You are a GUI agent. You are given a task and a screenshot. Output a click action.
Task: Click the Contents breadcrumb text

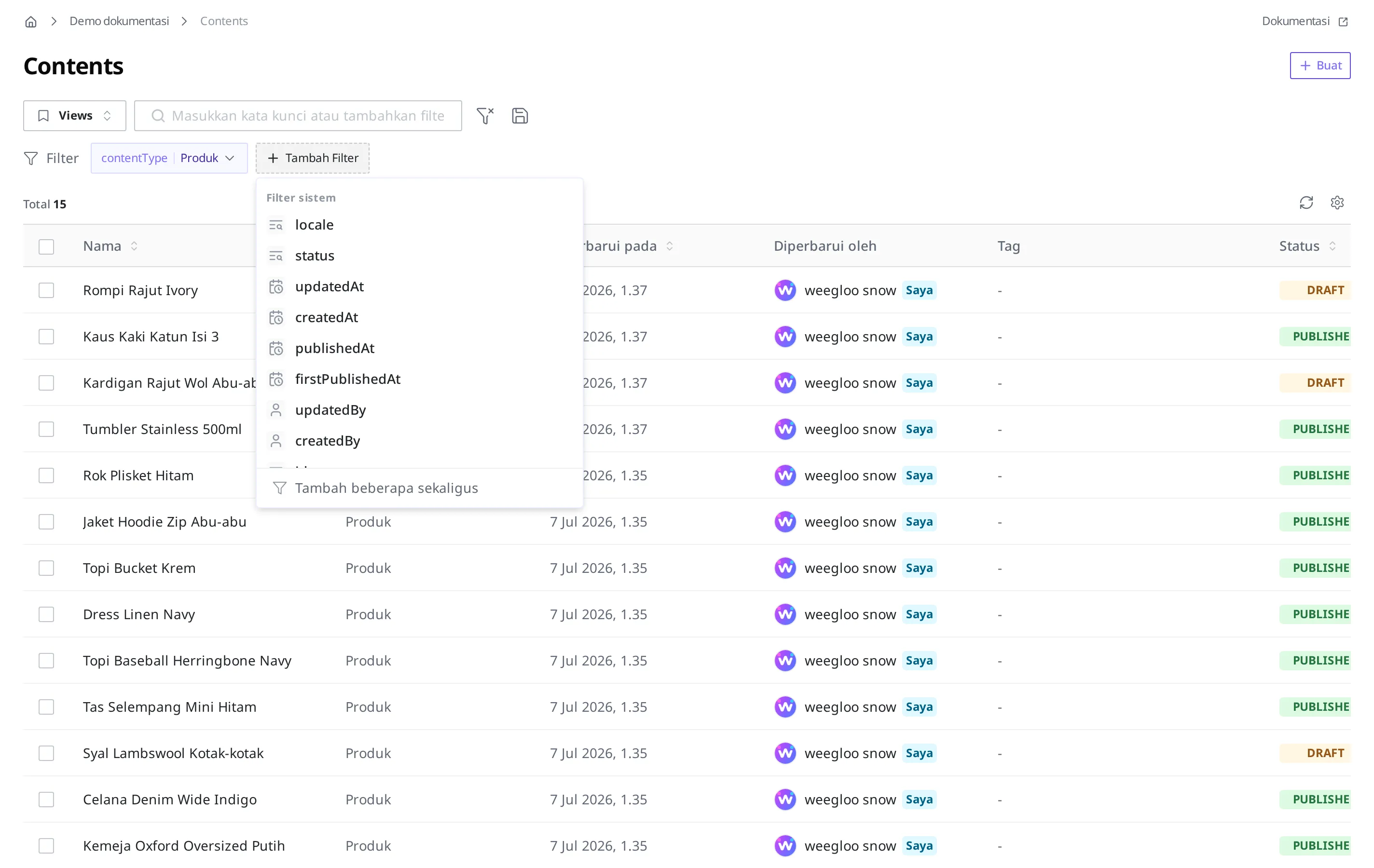[x=224, y=21]
